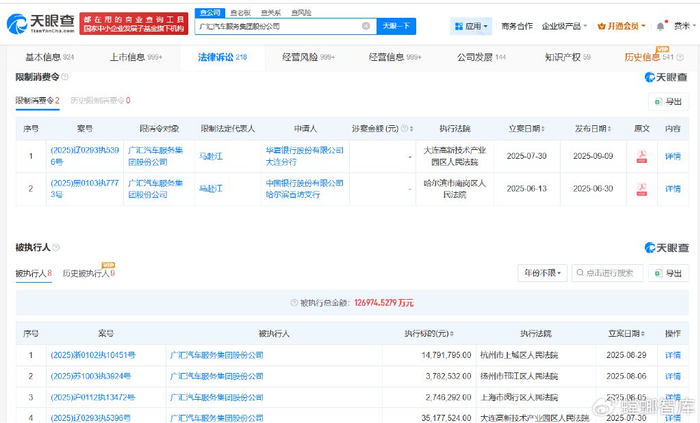Select the 被执行人 8 sub-tab
The height and width of the screenshot is (423, 700).
coord(33,273)
